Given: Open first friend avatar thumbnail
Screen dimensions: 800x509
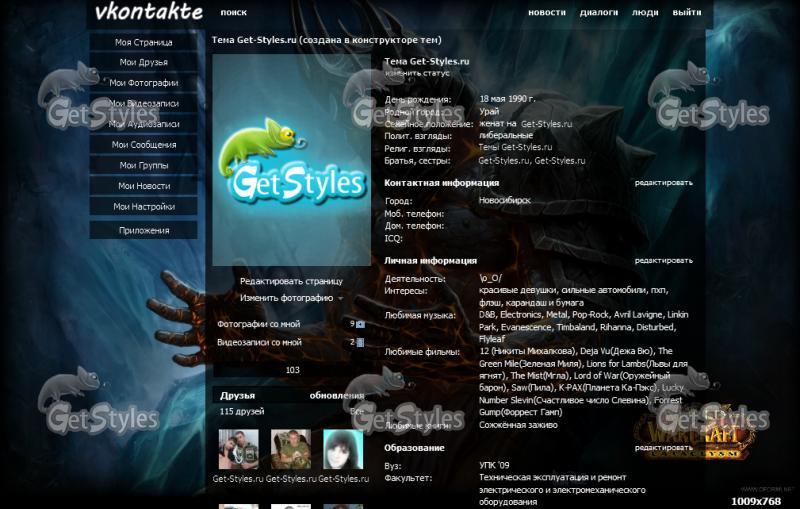Looking at the screenshot, I should 238,449.
